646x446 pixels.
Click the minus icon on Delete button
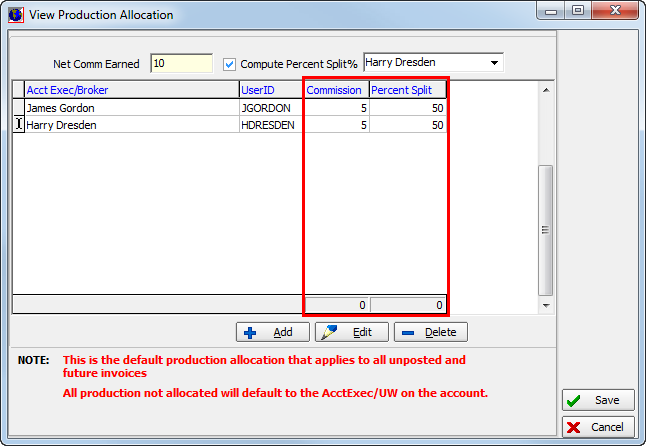[x=408, y=332]
